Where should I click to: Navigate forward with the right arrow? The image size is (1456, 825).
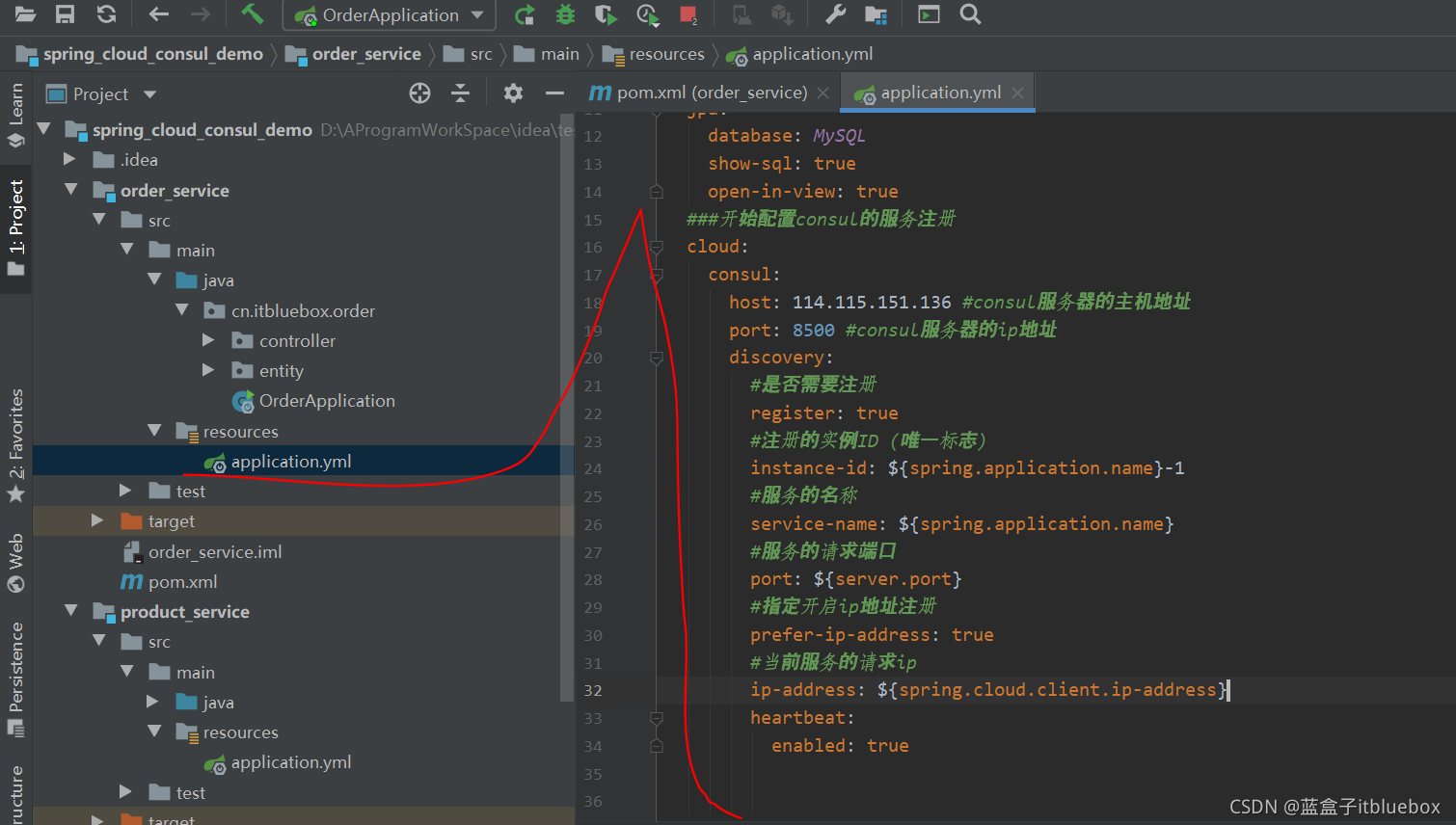point(200,14)
